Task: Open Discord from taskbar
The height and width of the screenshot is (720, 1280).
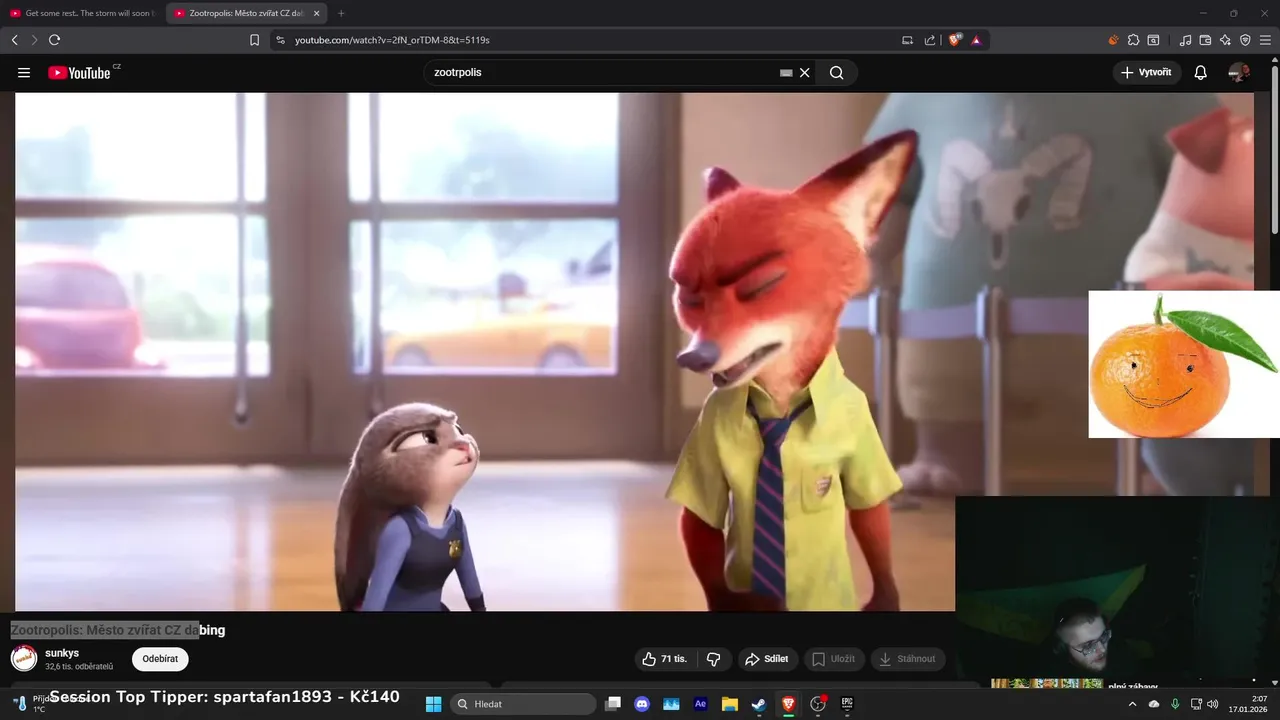Action: pos(642,704)
